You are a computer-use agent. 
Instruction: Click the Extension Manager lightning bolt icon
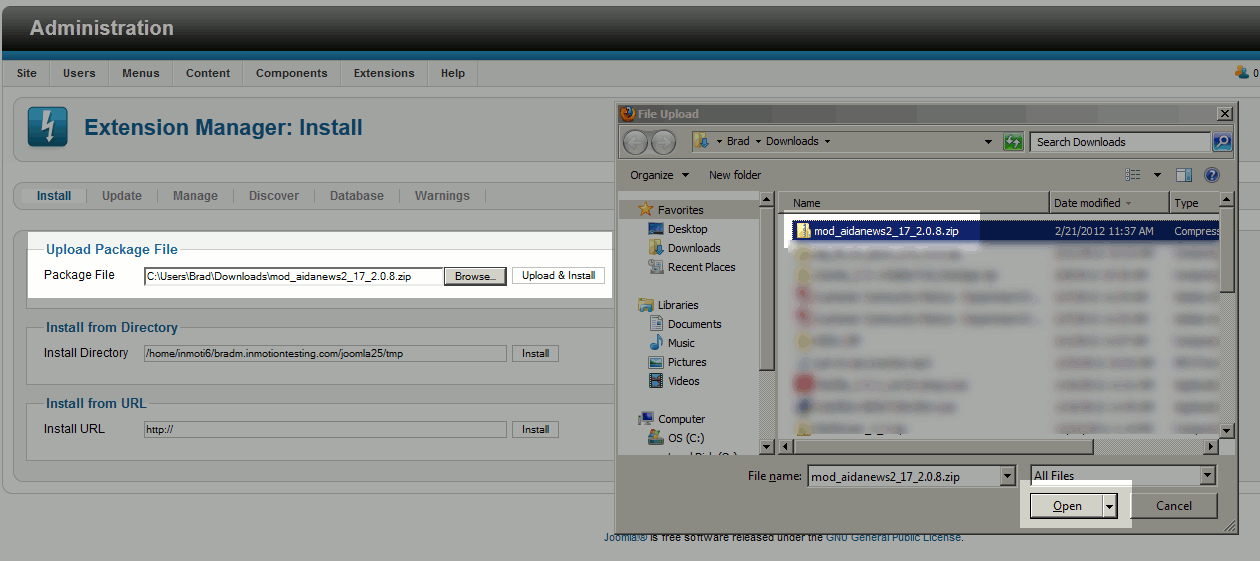click(x=47, y=127)
